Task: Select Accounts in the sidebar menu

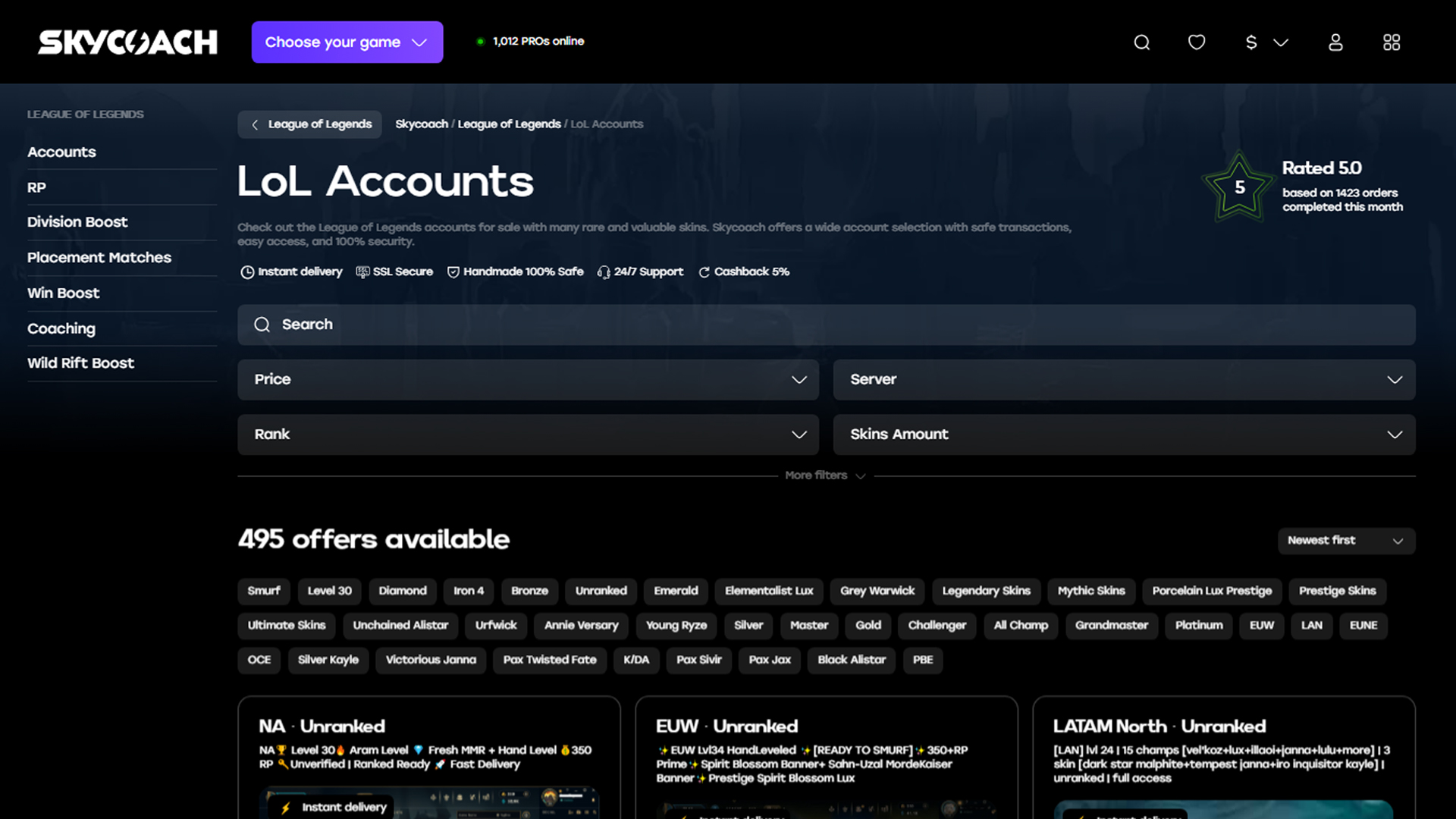Action: (x=61, y=152)
